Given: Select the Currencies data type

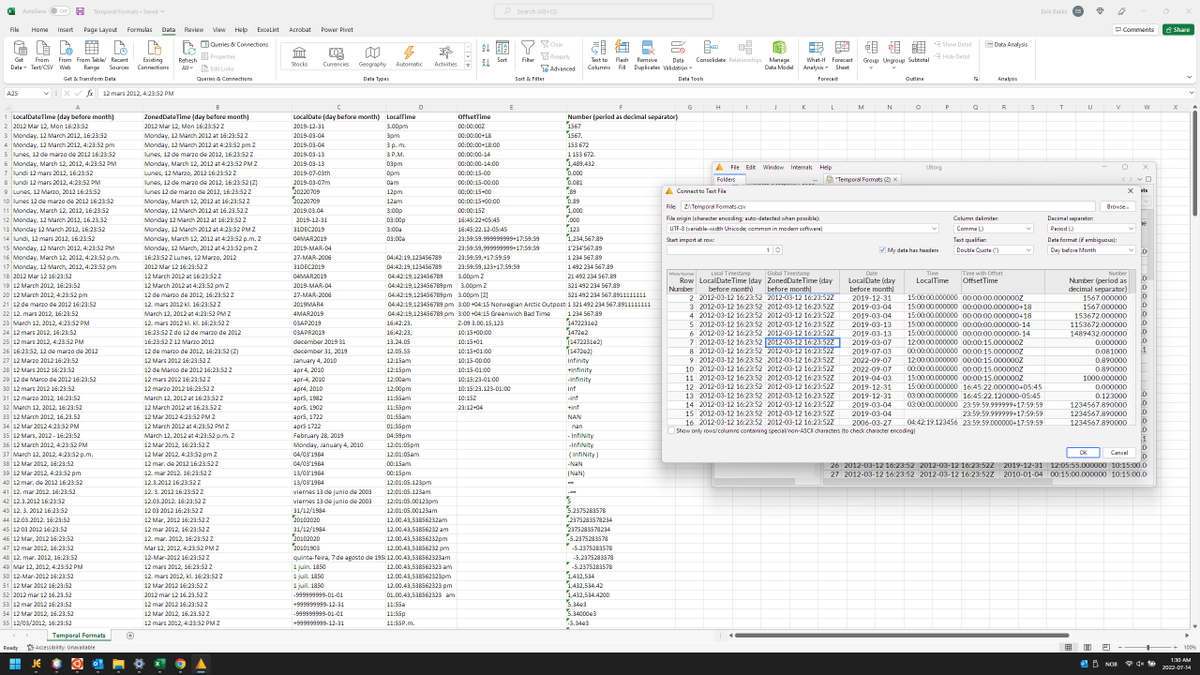Looking at the screenshot, I should (336, 56).
